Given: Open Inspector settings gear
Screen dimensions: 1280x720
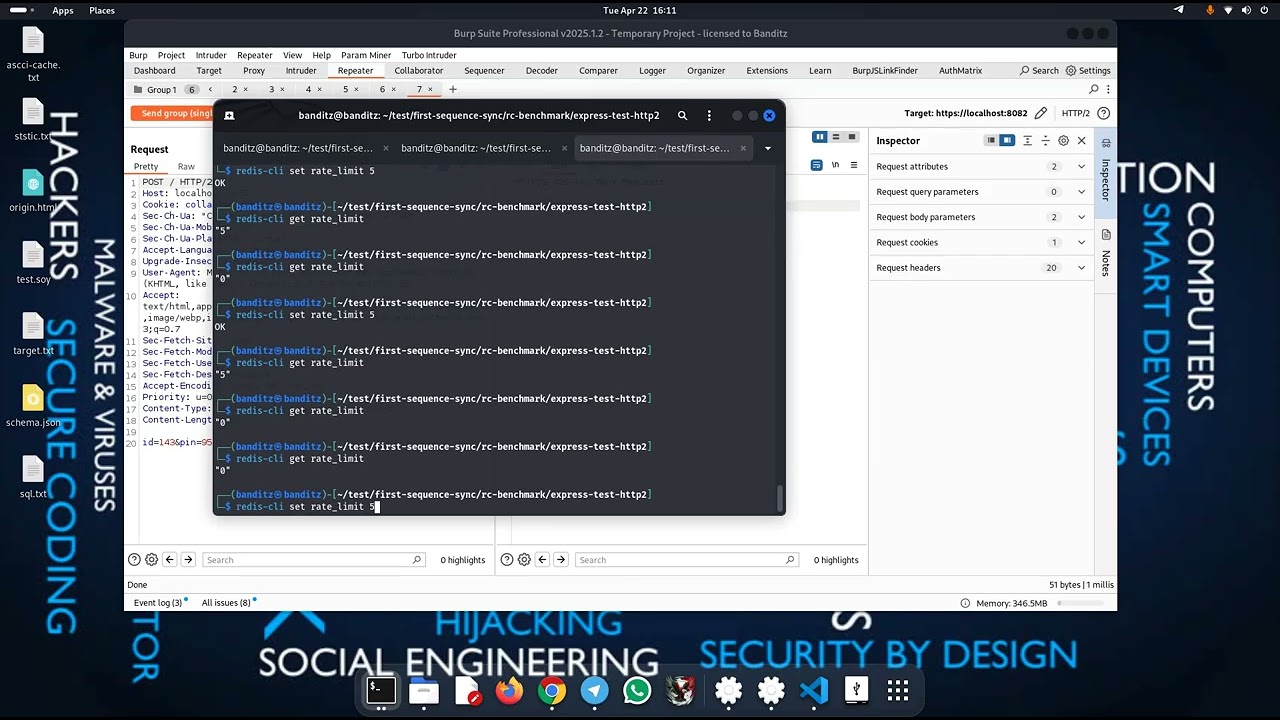Looking at the screenshot, I should [x=1063, y=141].
